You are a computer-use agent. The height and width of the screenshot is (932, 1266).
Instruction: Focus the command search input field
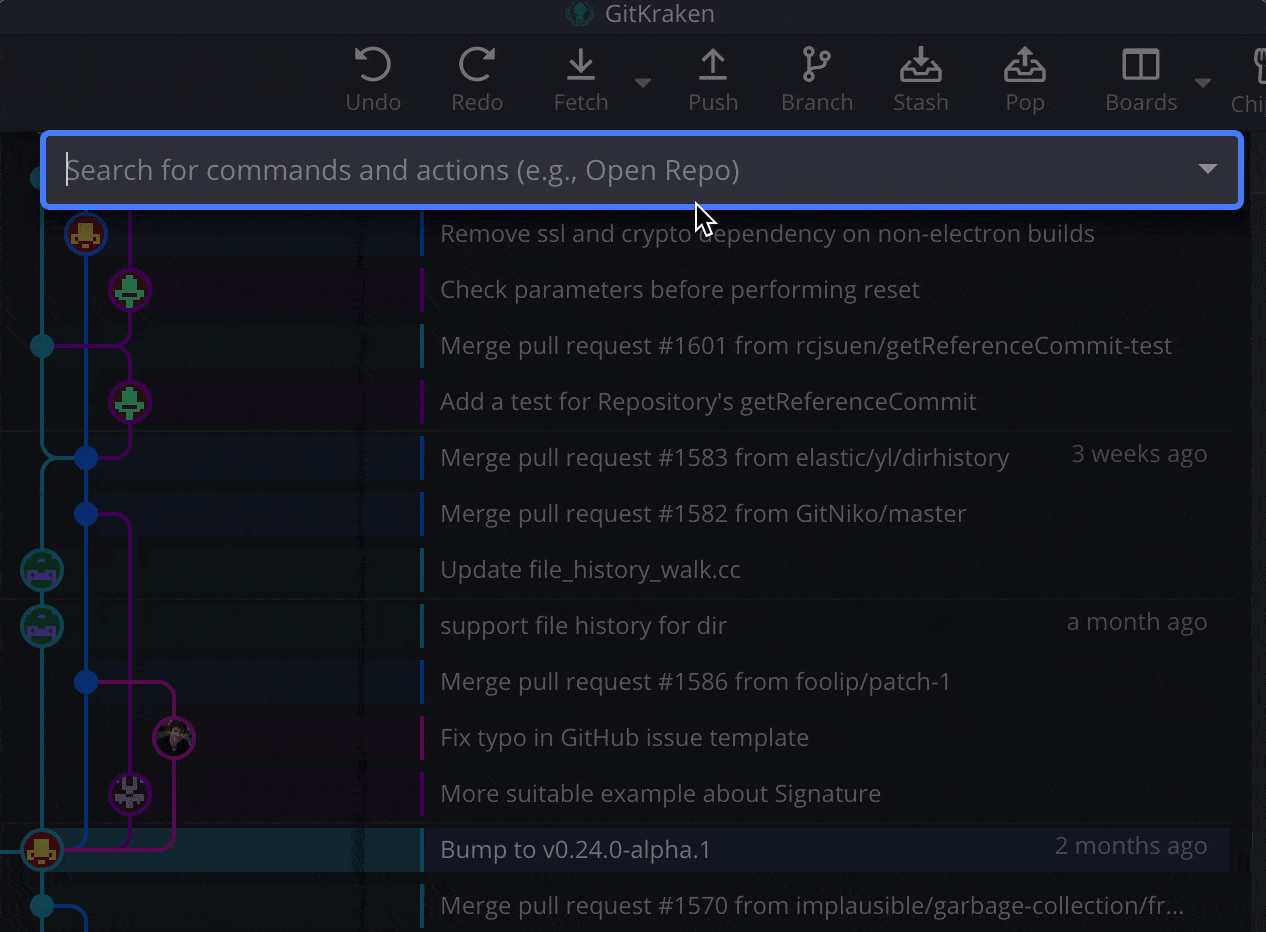600,170
